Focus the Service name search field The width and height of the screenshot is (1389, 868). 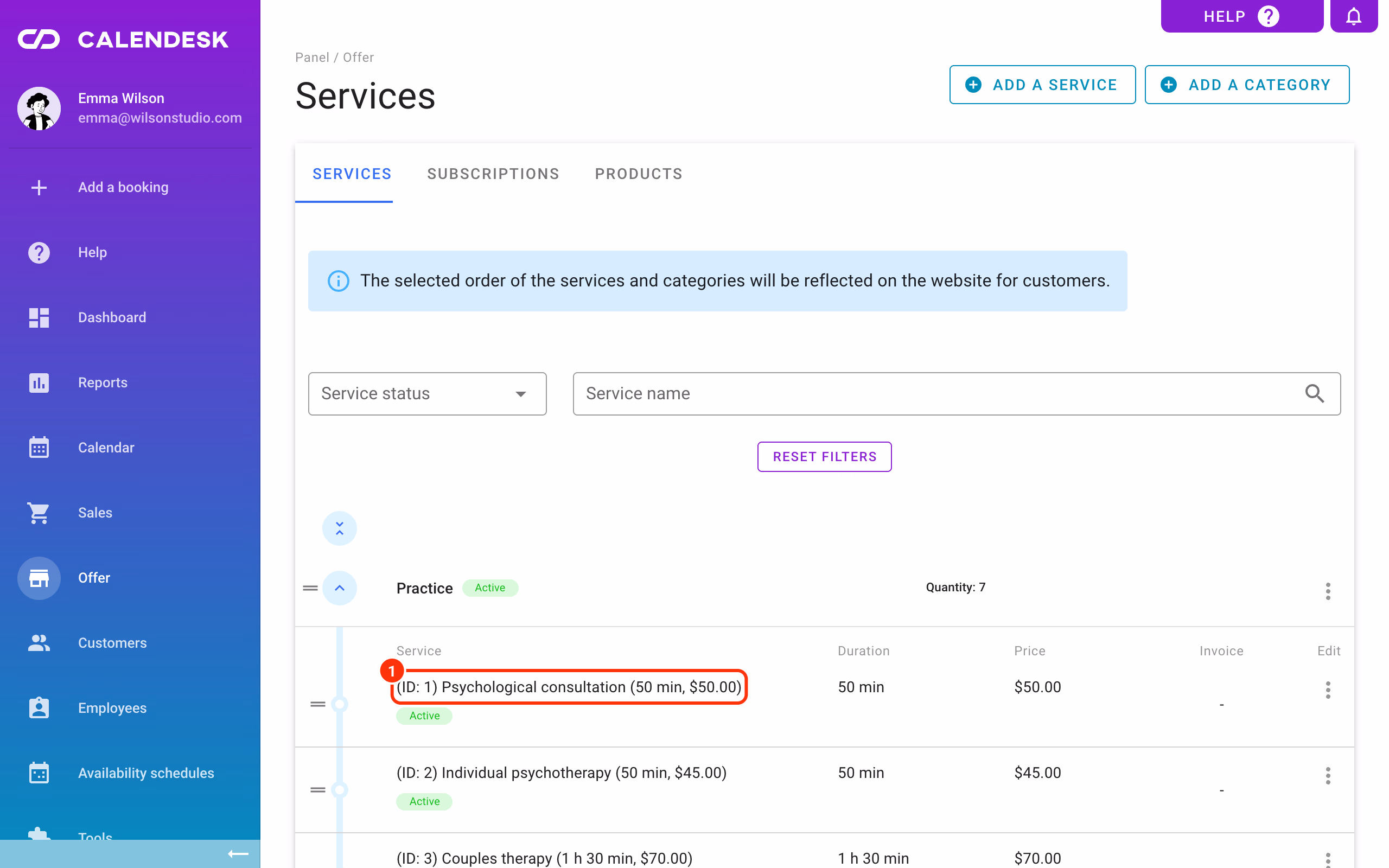956,393
